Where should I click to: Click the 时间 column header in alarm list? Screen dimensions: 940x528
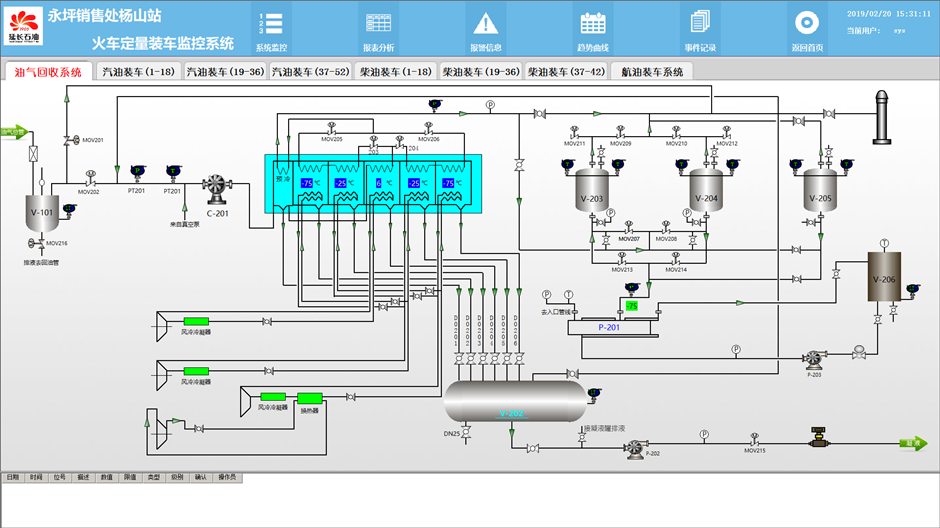pos(36,477)
